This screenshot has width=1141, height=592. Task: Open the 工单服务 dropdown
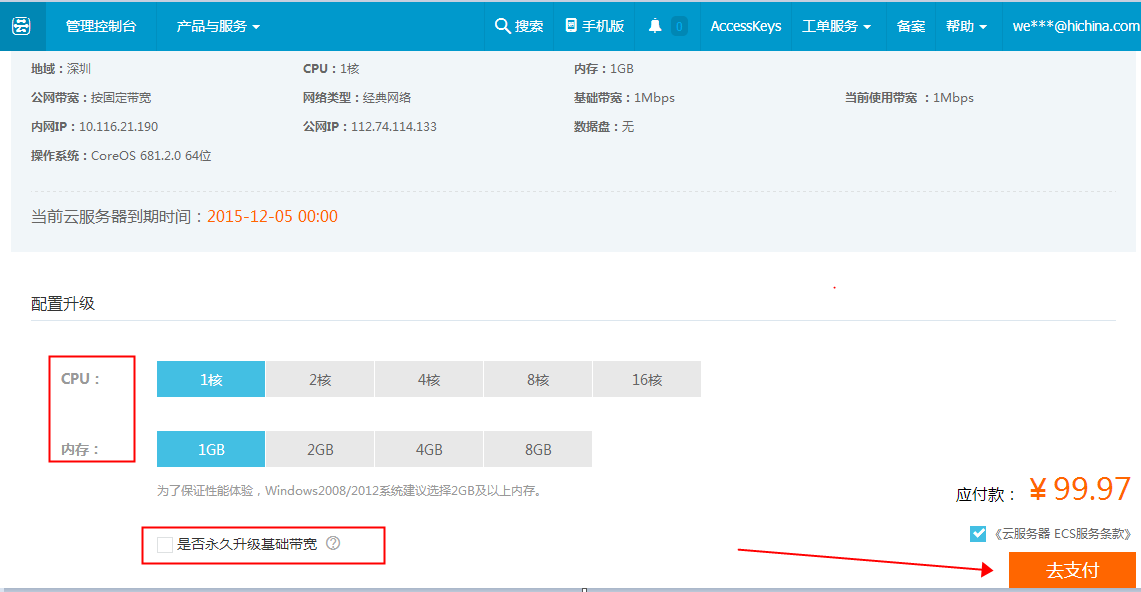(835, 26)
